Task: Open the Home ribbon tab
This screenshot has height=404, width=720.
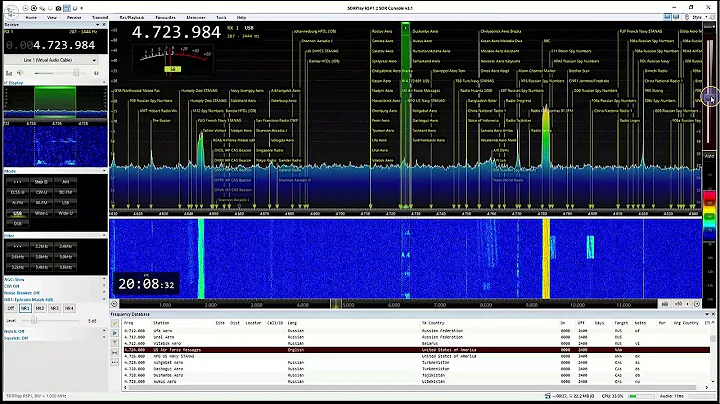Action: click(31, 17)
